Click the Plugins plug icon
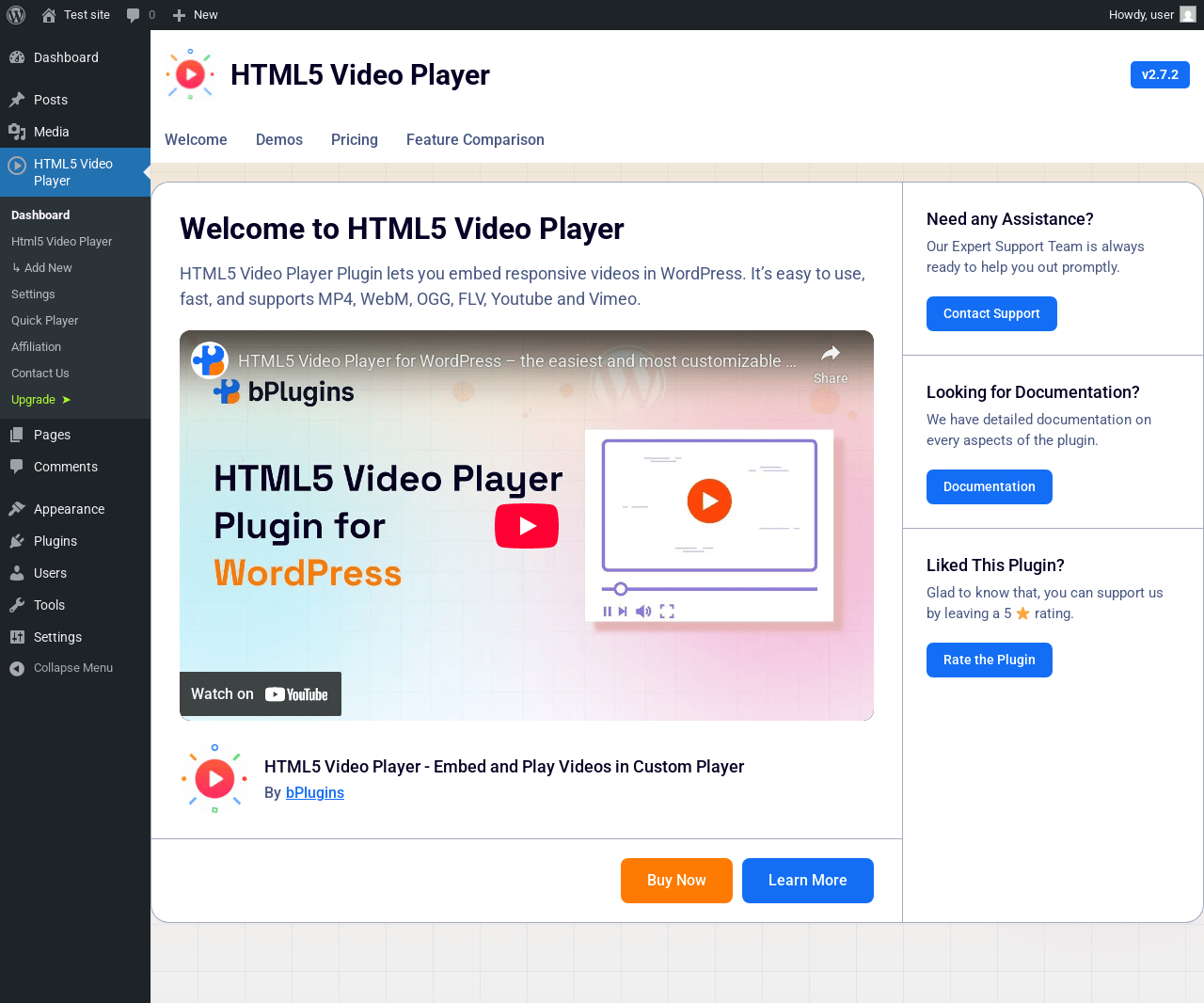 17,541
